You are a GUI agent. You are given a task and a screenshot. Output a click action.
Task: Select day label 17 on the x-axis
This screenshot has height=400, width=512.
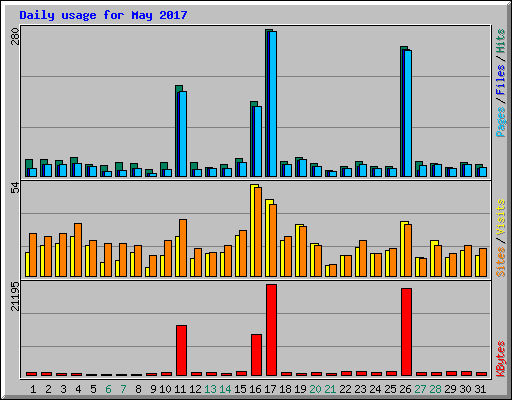270,389
